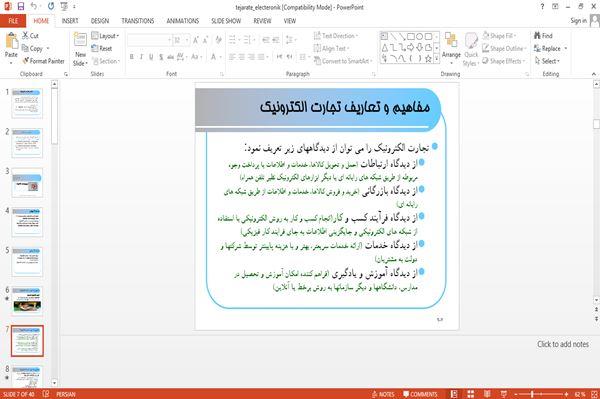This screenshot has width=600, height=399.
Task: Switch to the INSERT tab
Action: 70,21
